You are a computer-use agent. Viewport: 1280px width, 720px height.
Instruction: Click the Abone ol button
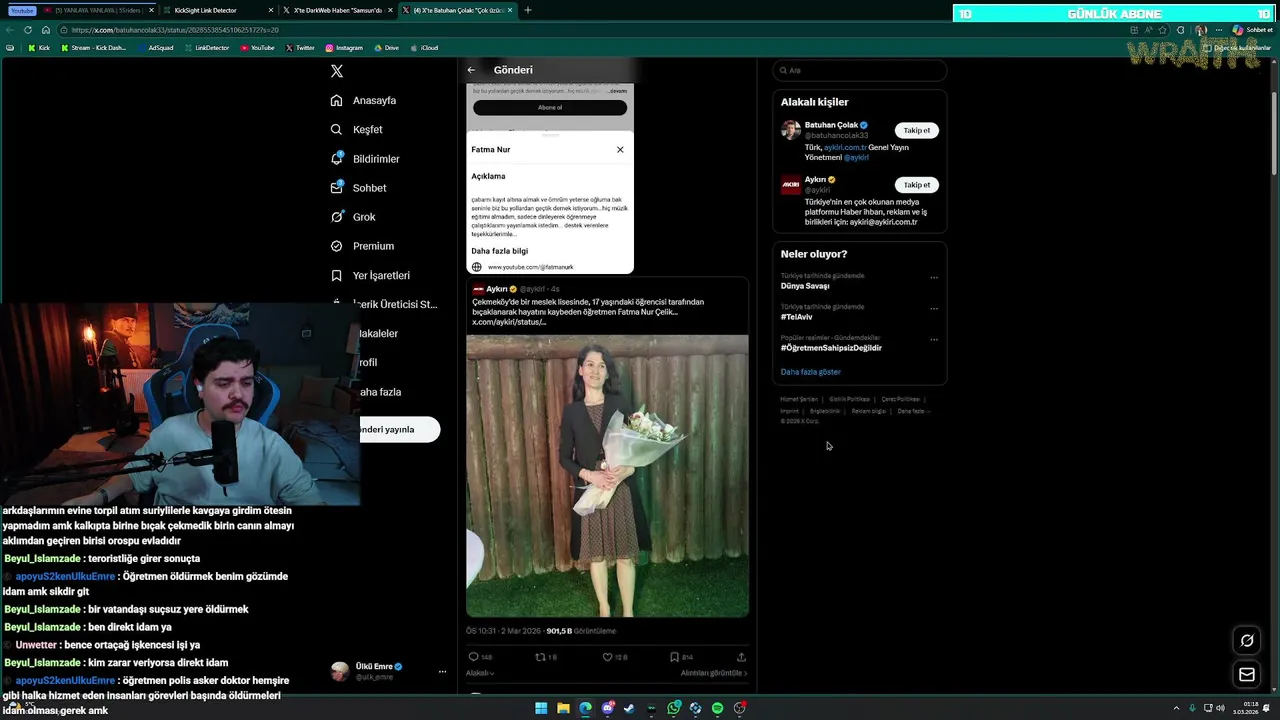click(x=550, y=107)
